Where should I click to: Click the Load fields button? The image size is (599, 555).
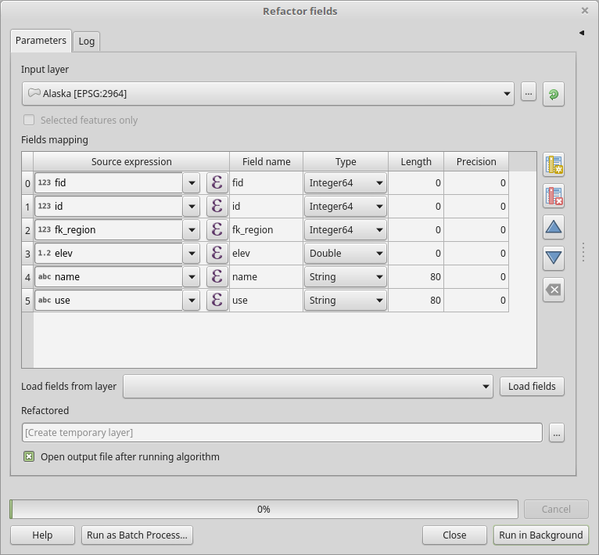(532, 387)
